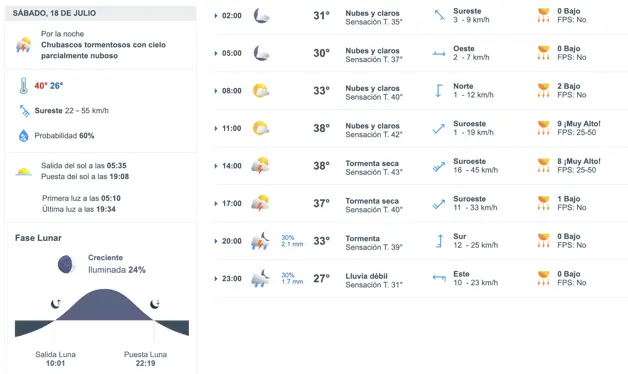Expand the 20:00 forecast row arrow
This screenshot has width=628, height=374.
tap(216, 241)
